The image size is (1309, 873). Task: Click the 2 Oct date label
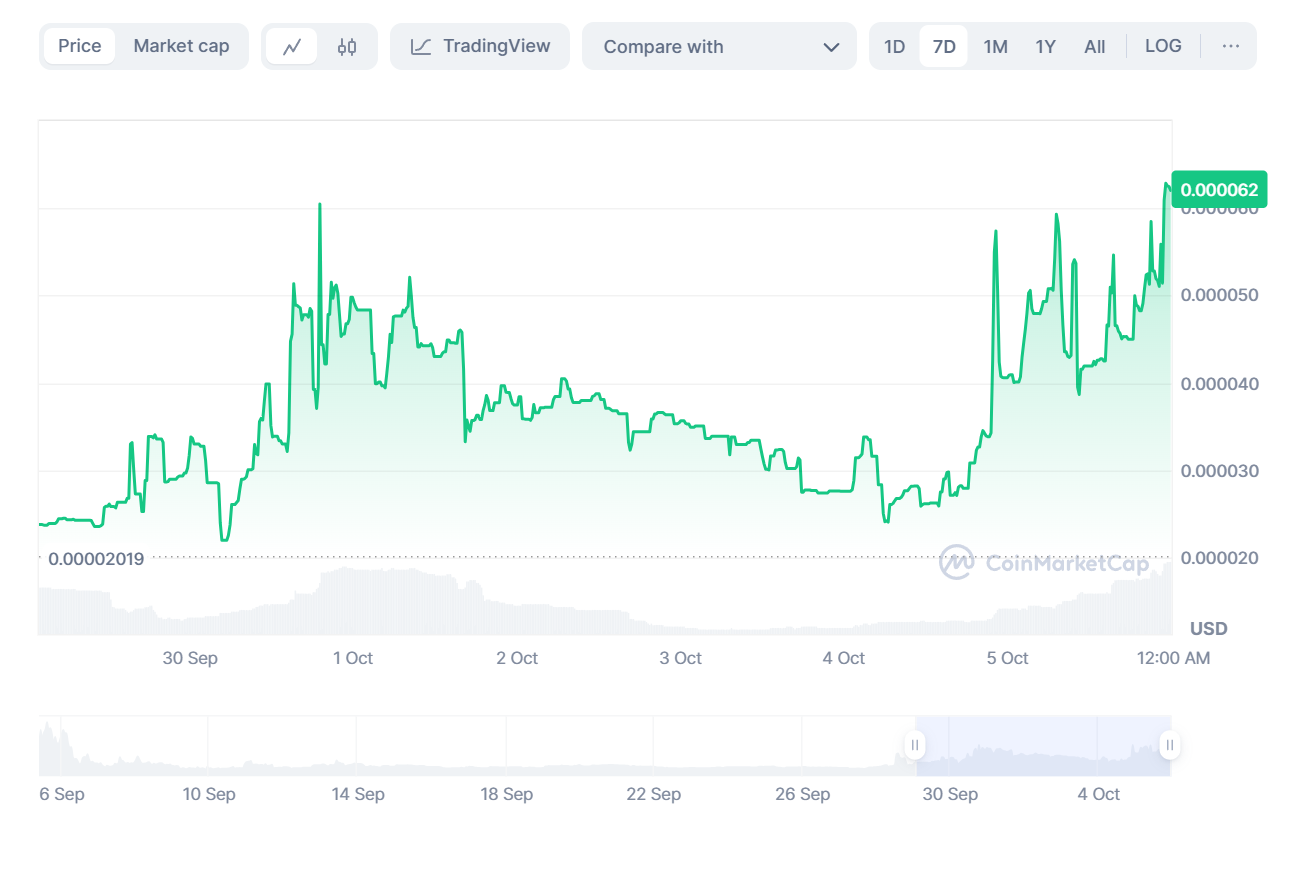click(x=517, y=658)
